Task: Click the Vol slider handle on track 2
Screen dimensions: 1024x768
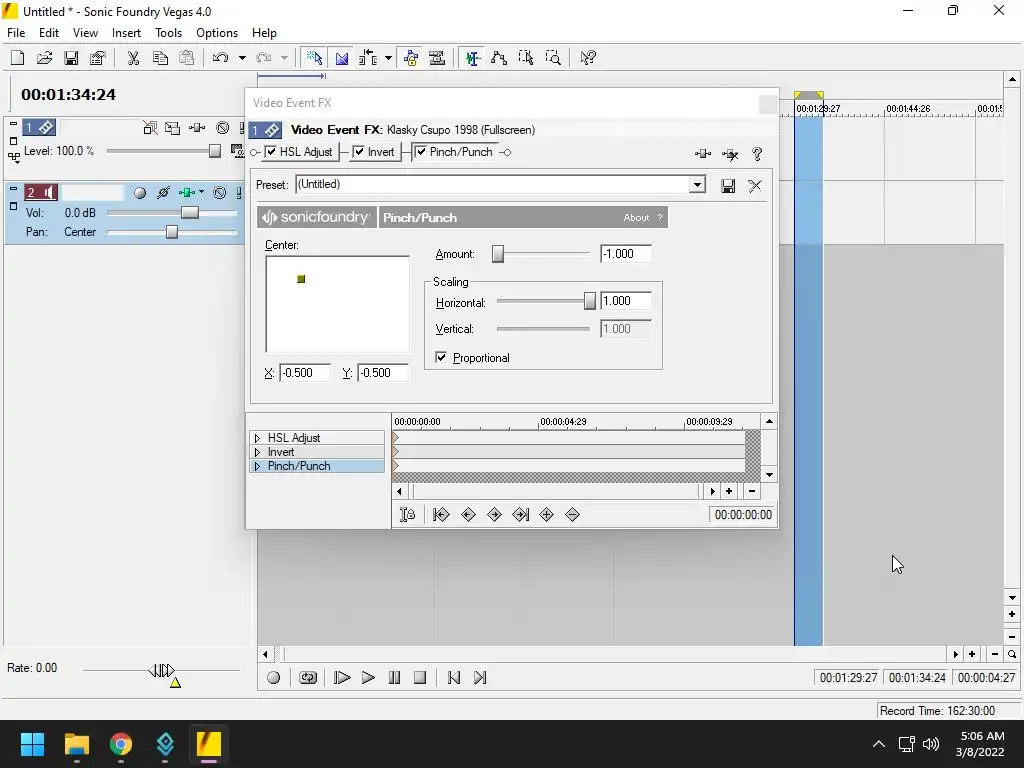Action: coord(189,213)
